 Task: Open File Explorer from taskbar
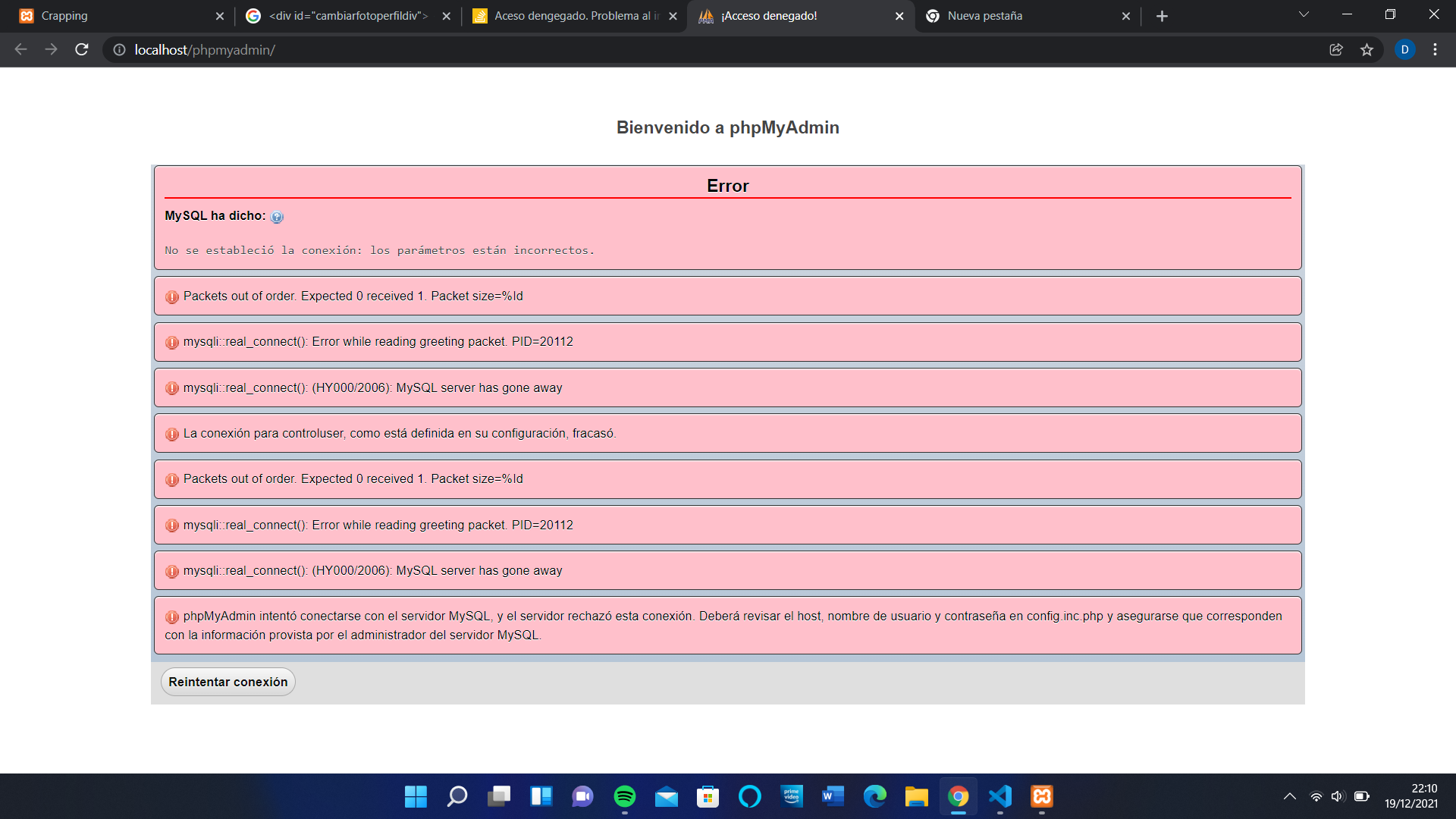tap(916, 796)
